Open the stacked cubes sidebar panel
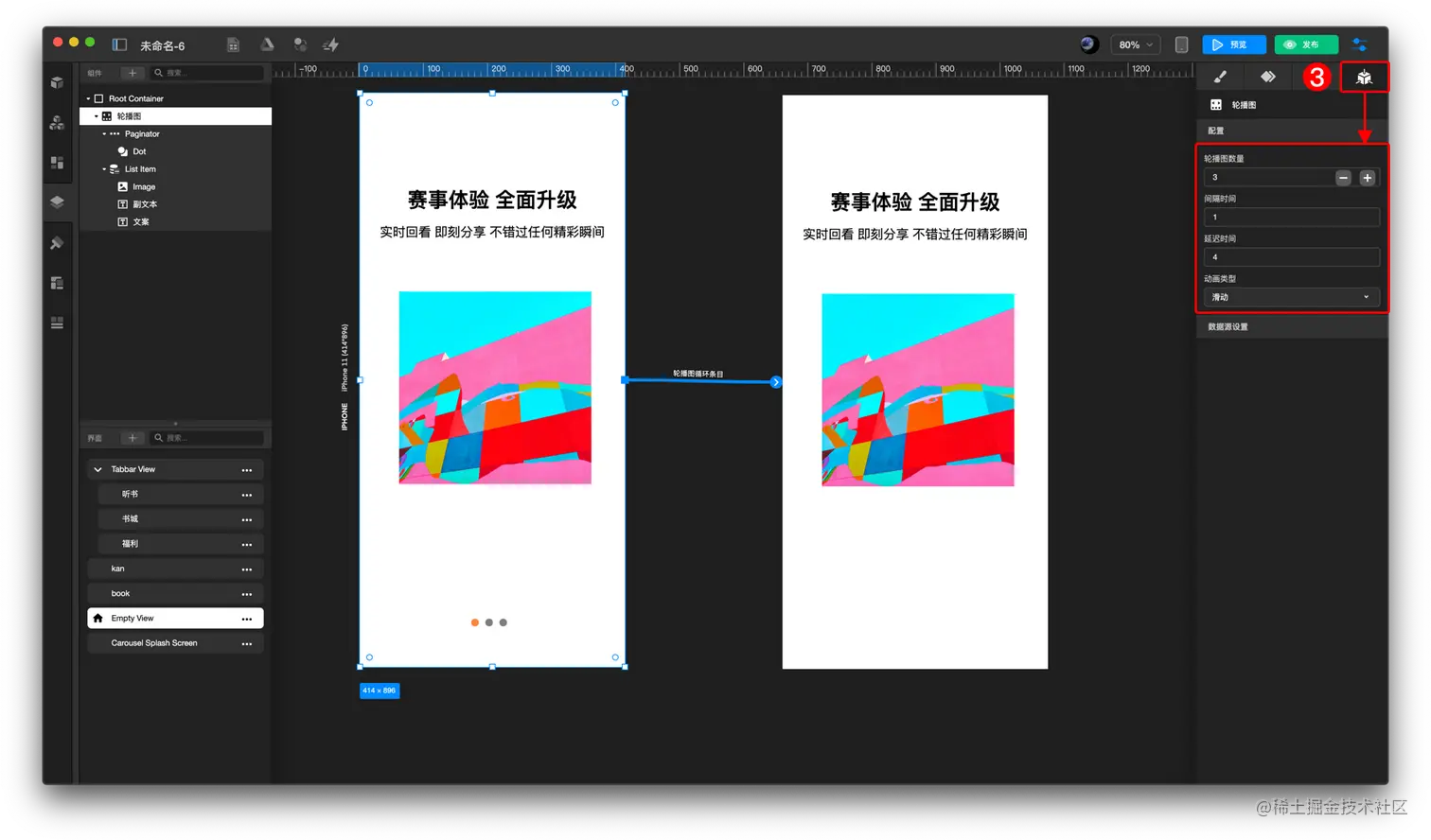This screenshot has width=1431, height=840. pos(57,122)
